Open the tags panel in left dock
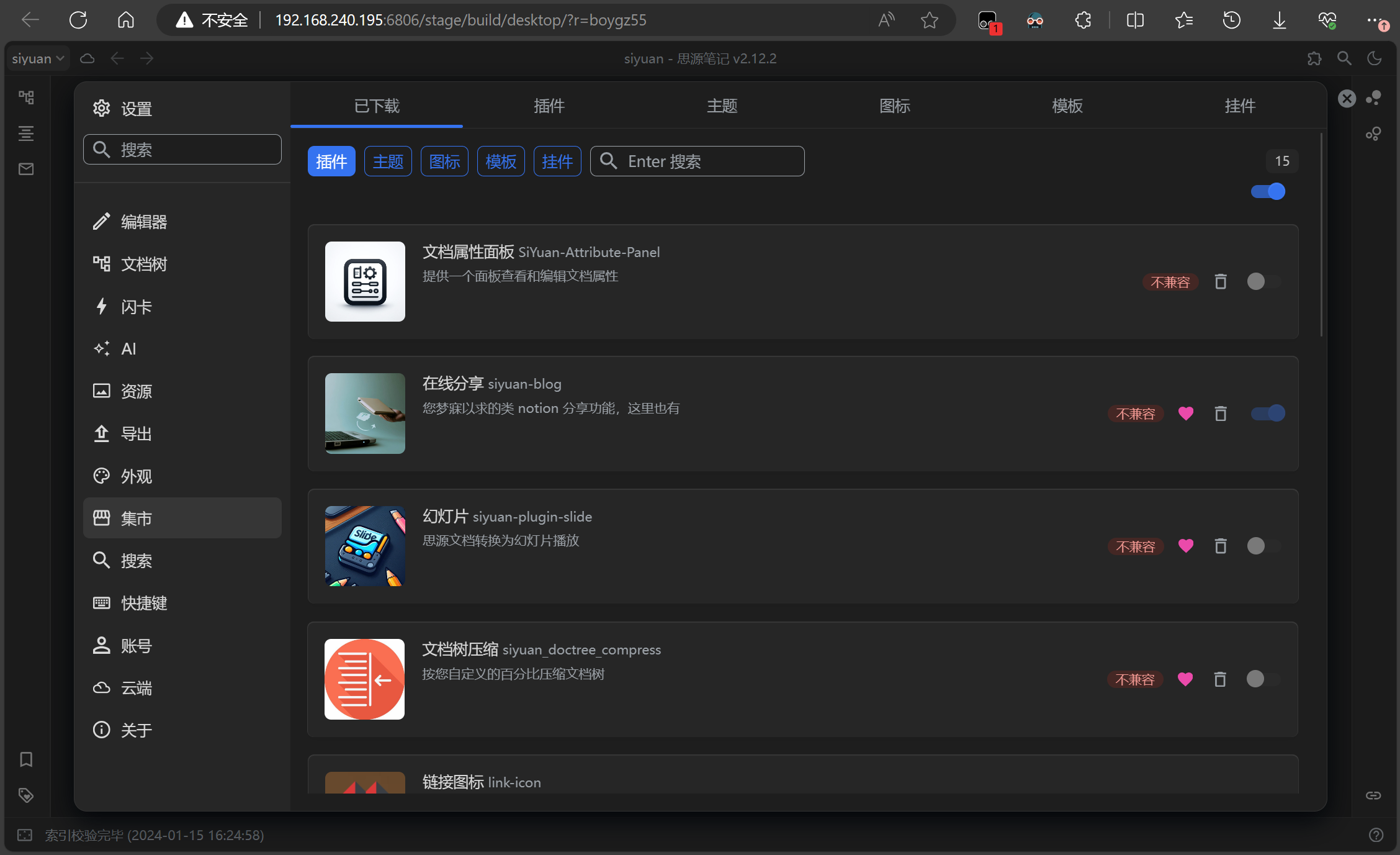The height and width of the screenshot is (855, 1400). point(25,795)
